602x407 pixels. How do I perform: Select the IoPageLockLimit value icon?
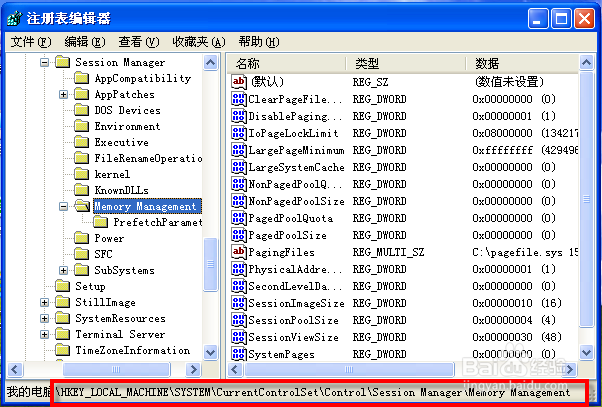pyautogui.click(x=238, y=133)
